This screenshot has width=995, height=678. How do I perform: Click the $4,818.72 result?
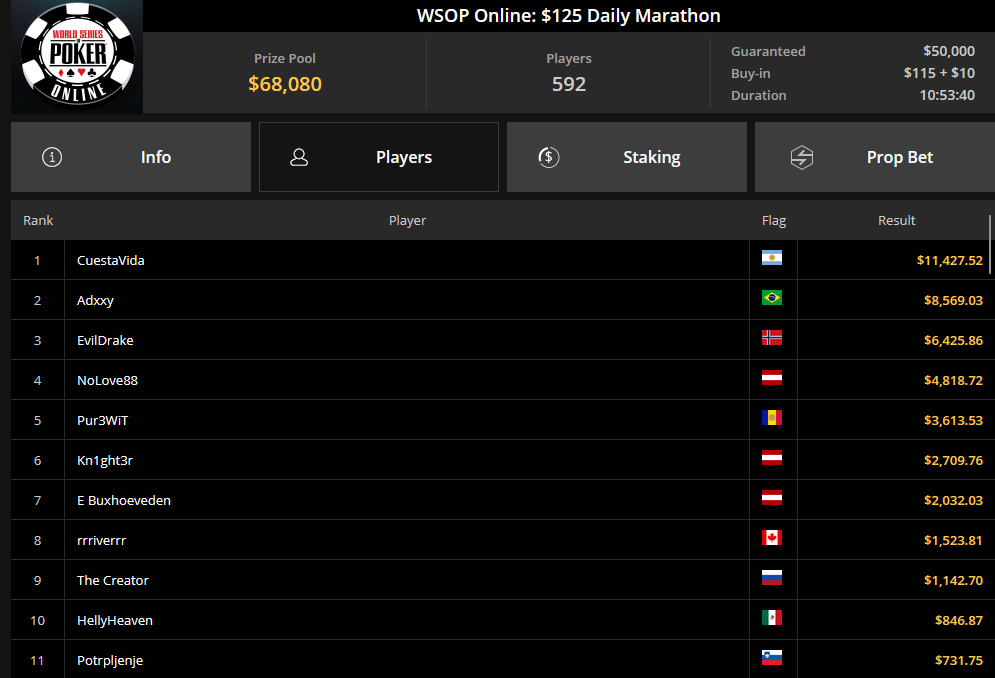[953, 380]
